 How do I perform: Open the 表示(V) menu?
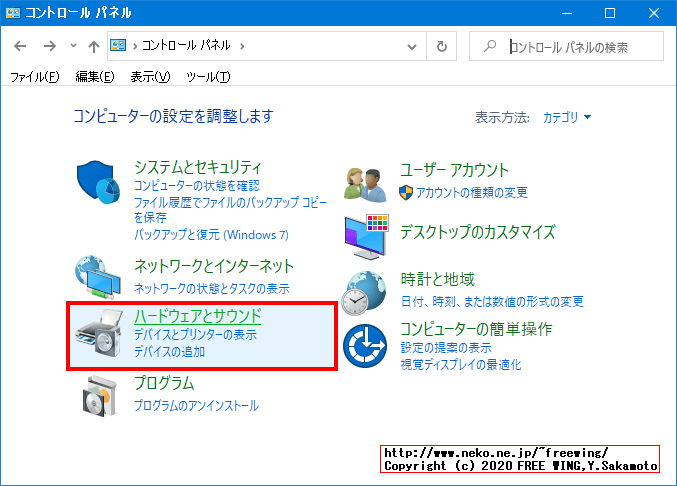[150, 77]
